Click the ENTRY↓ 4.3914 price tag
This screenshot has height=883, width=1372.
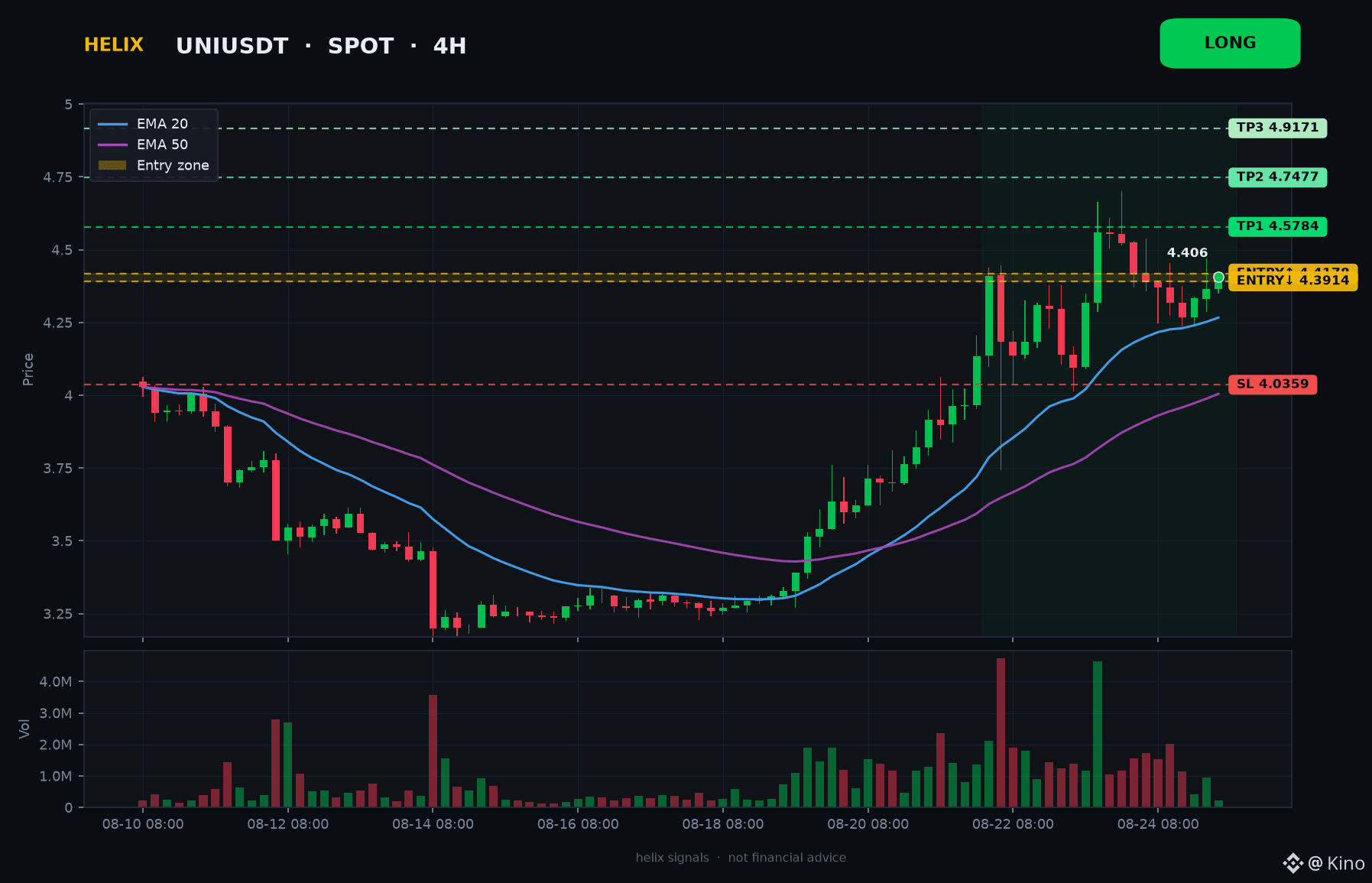click(1293, 281)
